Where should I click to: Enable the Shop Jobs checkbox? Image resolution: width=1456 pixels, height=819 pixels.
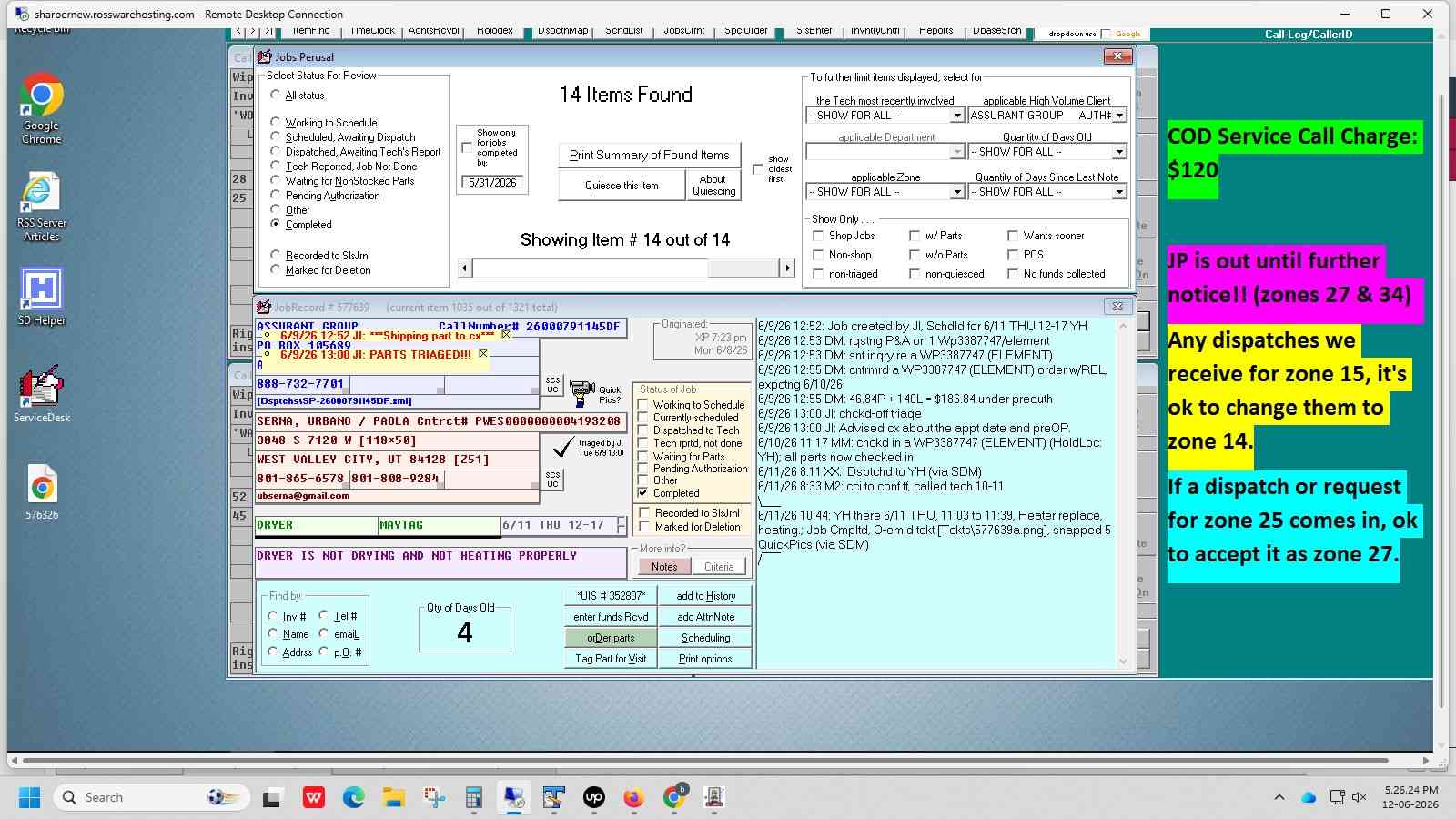[818, 236]
